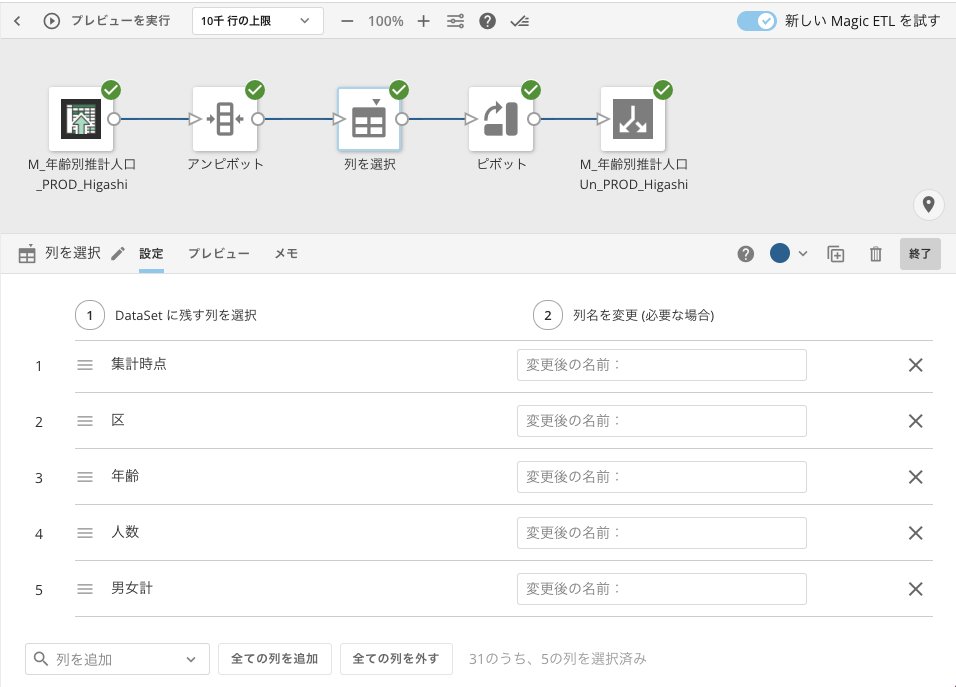This screenshot has width=956, height=687.
Task: Duplicate the tile with the copy icon
Action: click(x=836, y=254)
